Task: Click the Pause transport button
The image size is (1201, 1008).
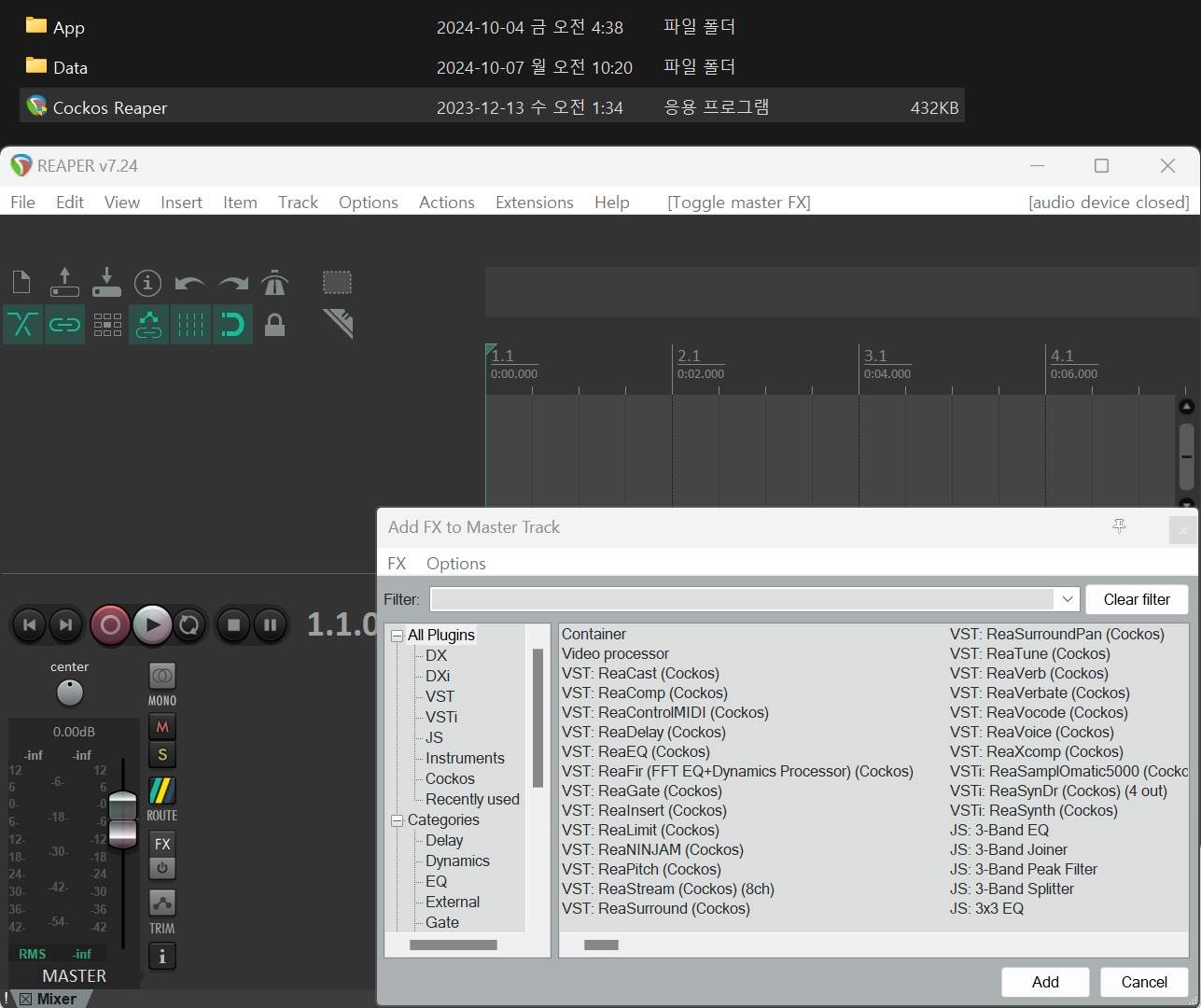Action: 270,624
